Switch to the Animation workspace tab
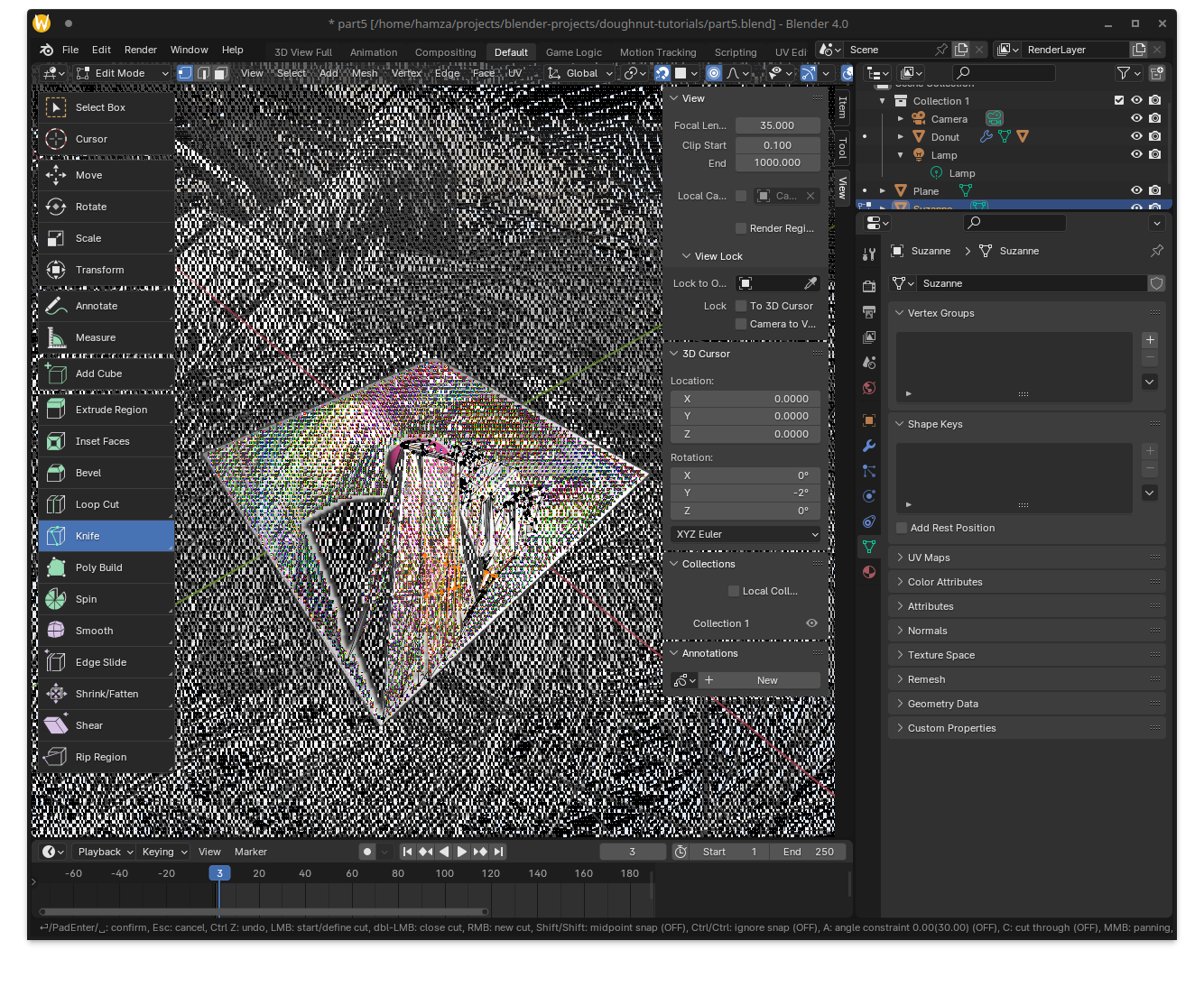The image size is (1204, 996). (374, 52)
